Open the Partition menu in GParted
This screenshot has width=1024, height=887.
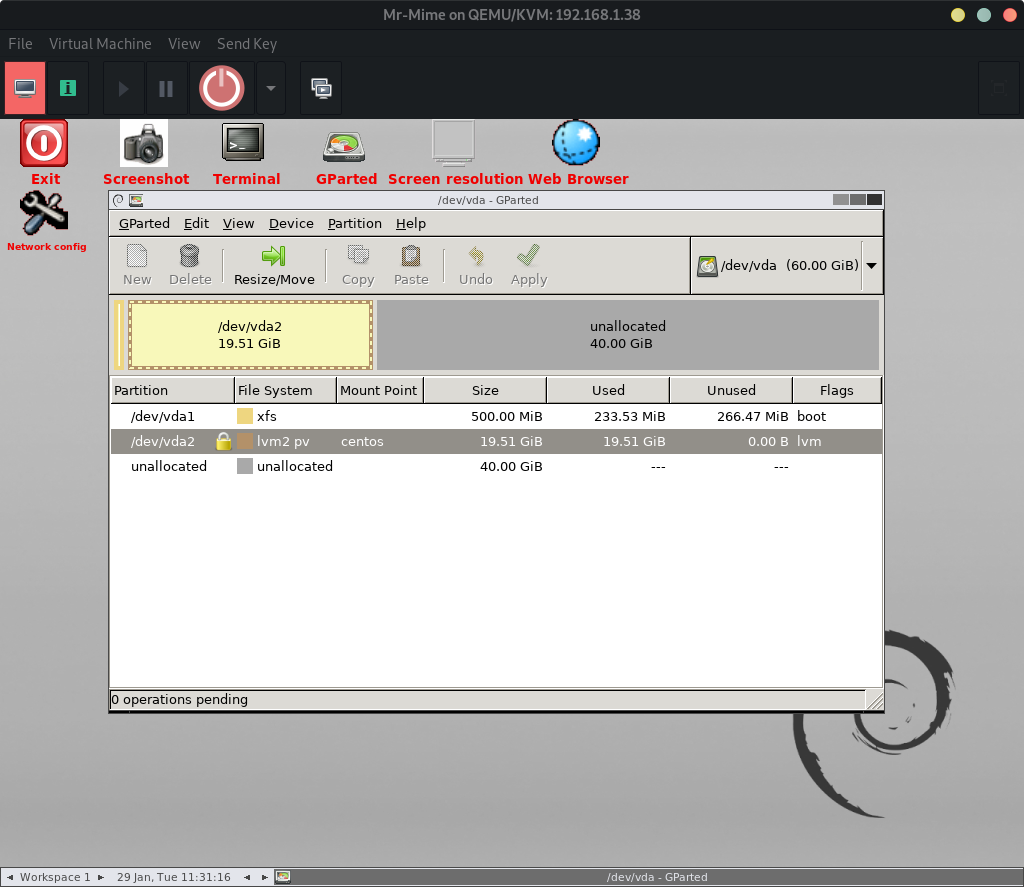354,223
